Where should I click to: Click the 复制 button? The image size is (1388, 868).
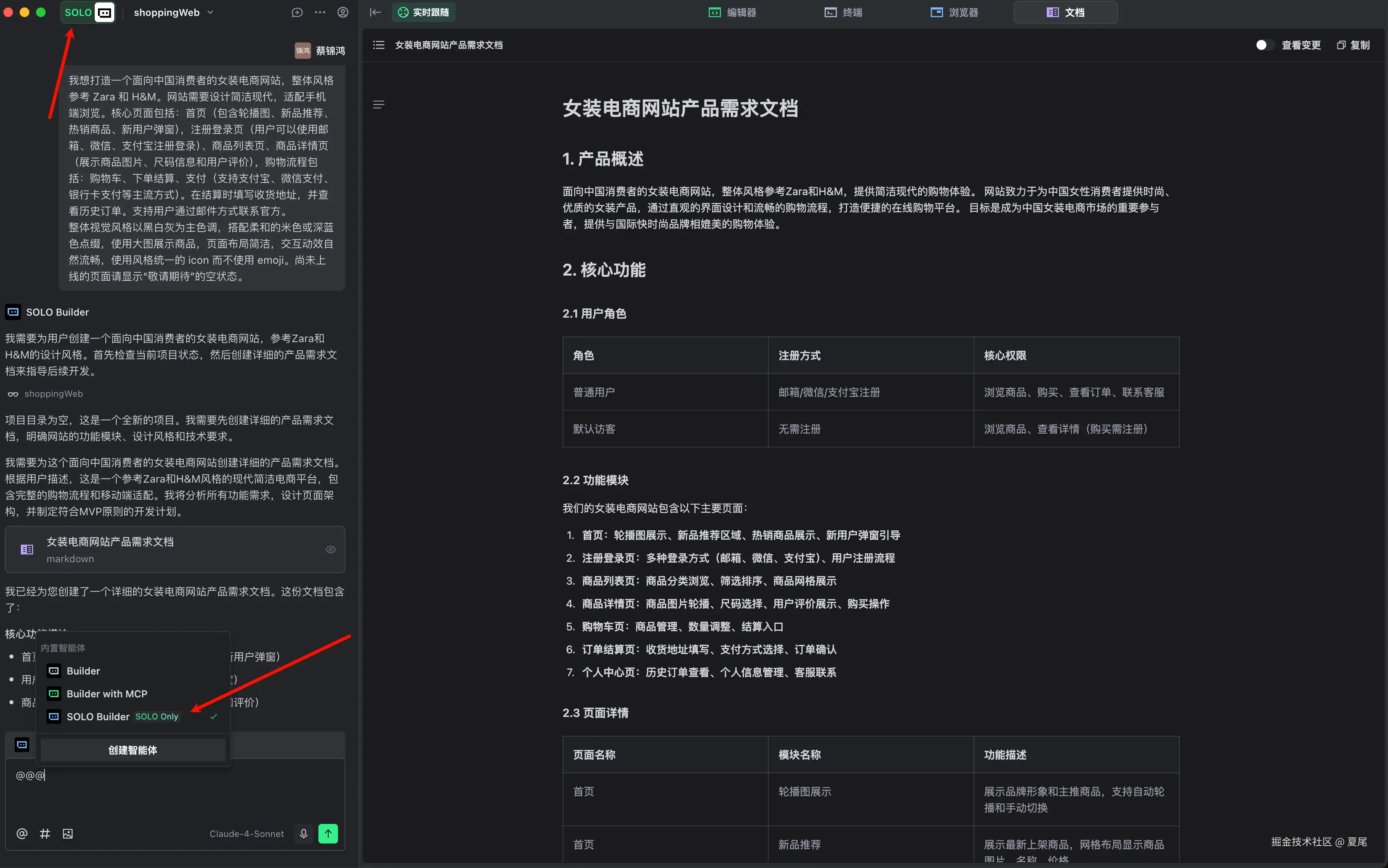point(1353,45)
